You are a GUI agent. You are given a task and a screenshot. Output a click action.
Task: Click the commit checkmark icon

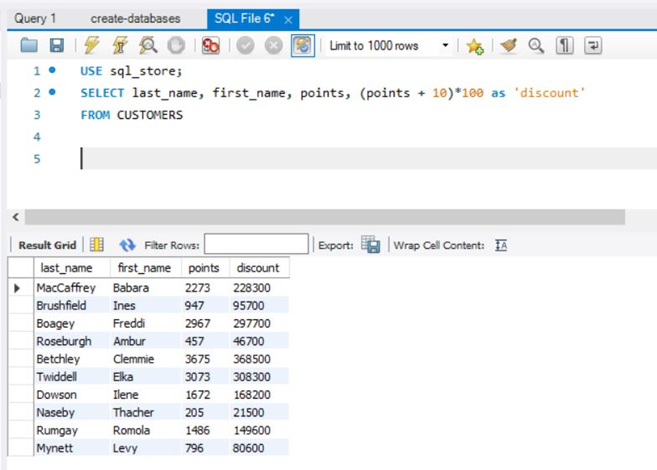pyautogui.click(x=246, y=45)
